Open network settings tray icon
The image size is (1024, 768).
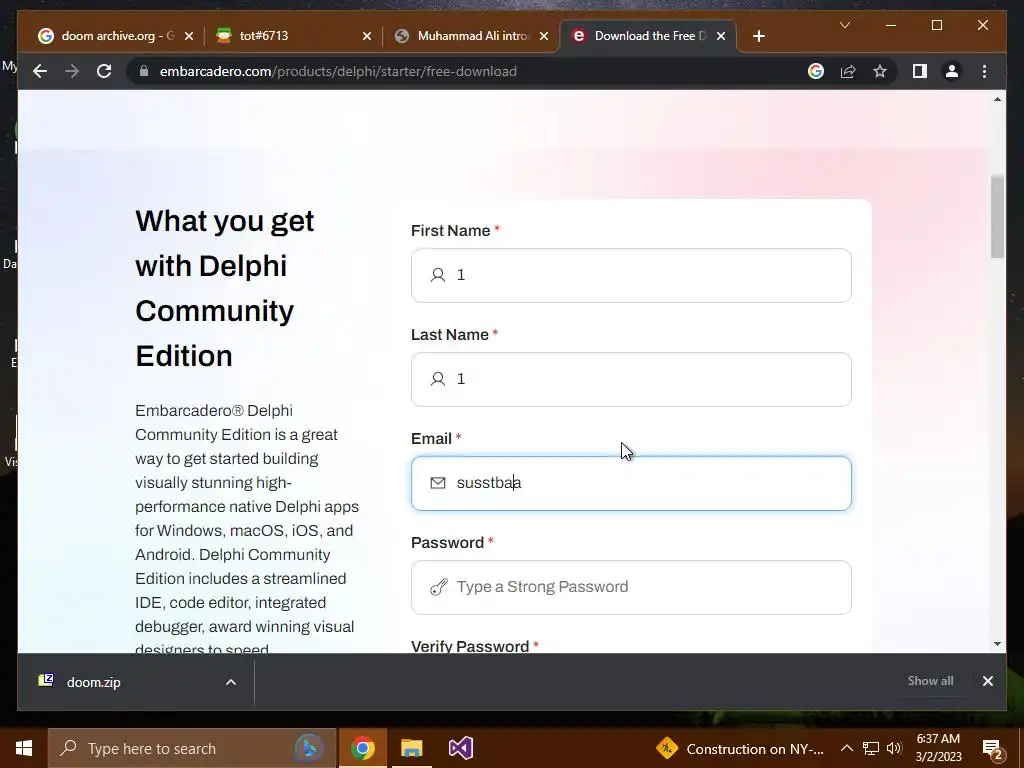(x=871, y=748)
